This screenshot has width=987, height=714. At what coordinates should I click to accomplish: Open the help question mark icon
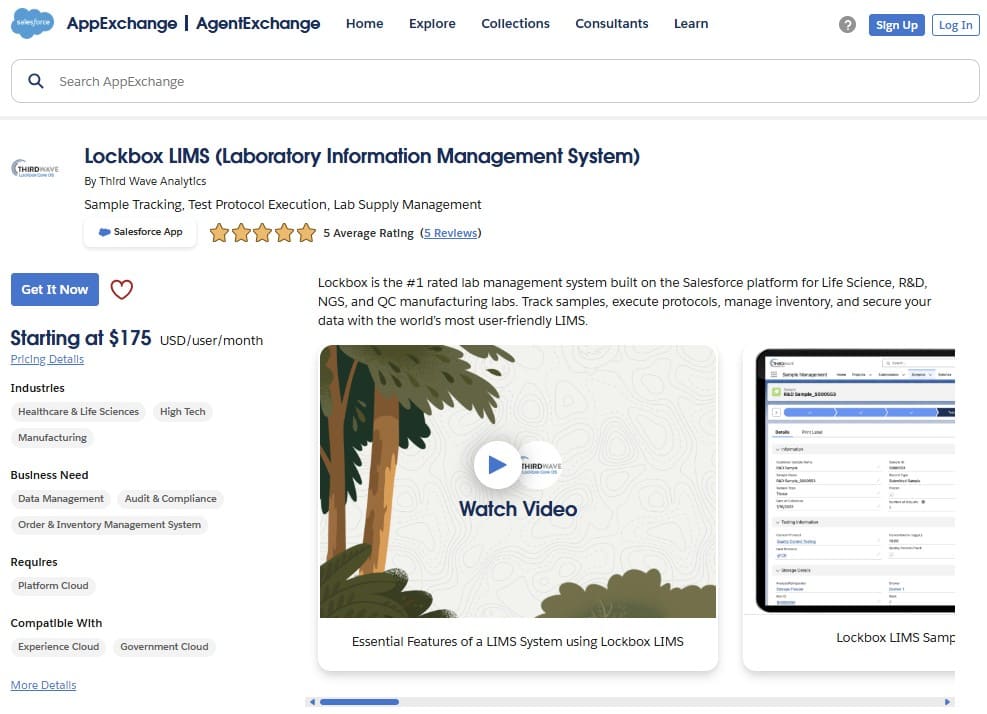(847, 25)
